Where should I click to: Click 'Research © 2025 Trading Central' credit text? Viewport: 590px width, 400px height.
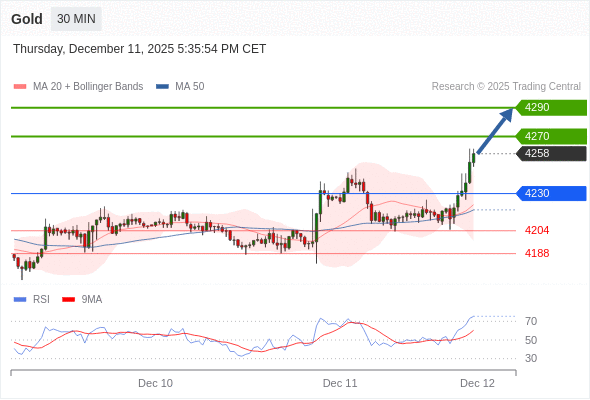[x=506, y=87]
